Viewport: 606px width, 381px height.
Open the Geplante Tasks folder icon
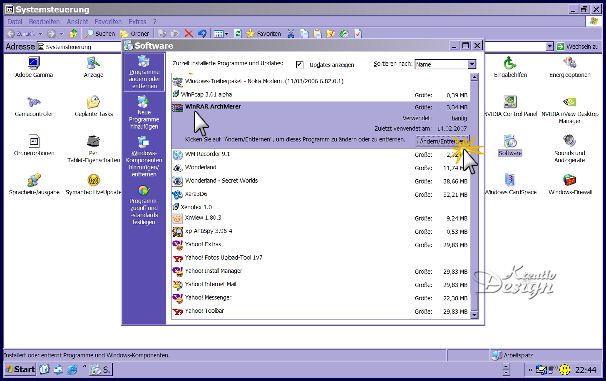click(93, 102)
